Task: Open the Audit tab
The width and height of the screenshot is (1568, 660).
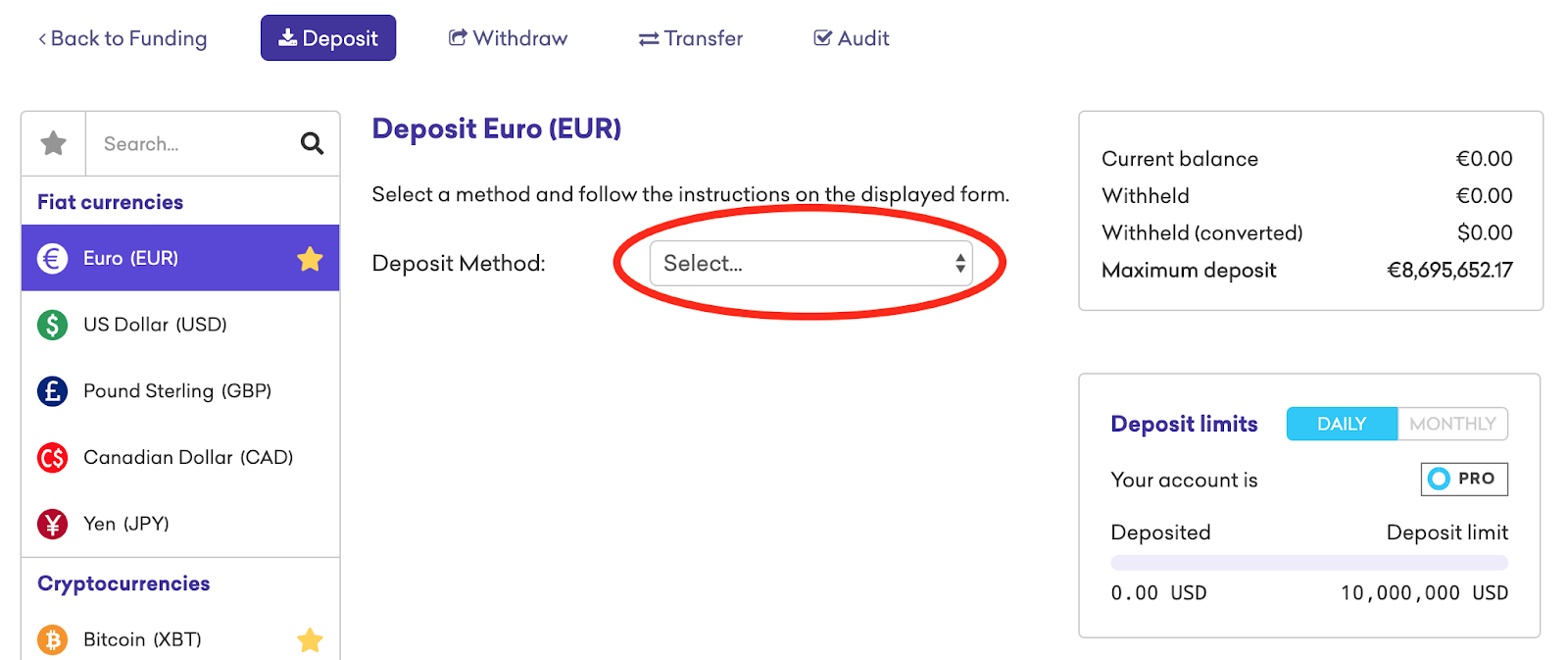Action: coord(852,38)
